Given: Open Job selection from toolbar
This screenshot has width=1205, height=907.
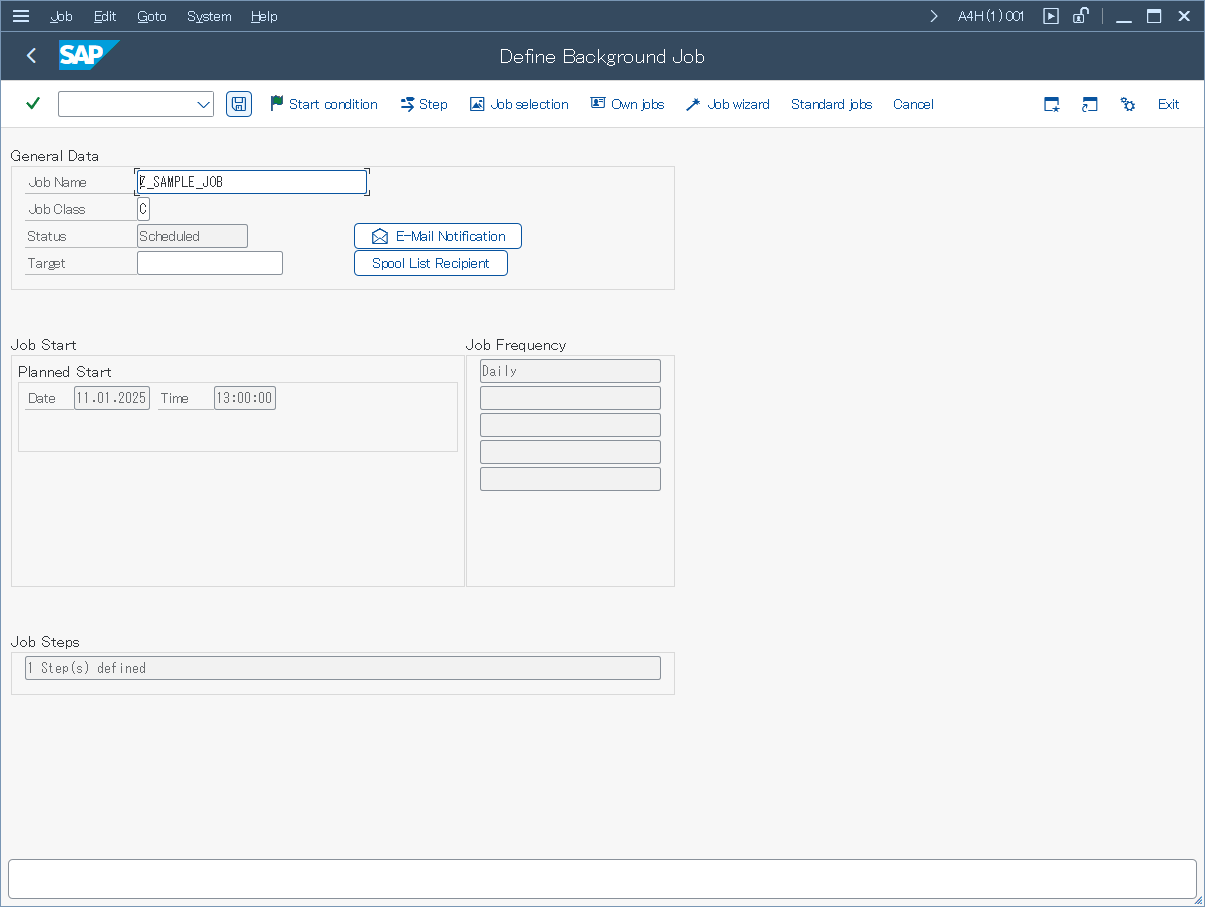Looking at the screenshot, I should pos(519,104).
